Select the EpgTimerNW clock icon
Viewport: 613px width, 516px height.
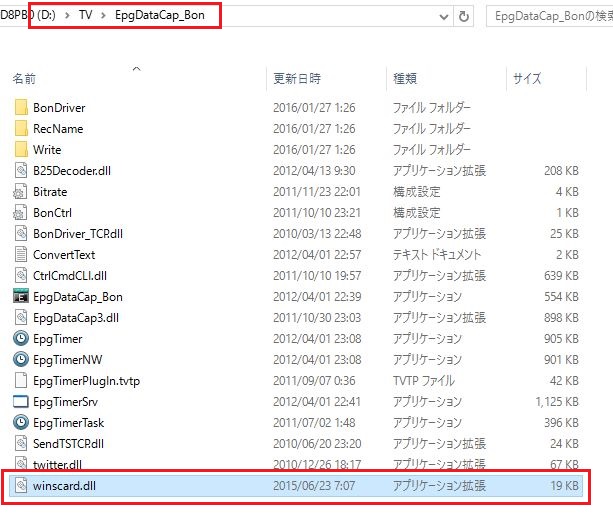[21, 360]
